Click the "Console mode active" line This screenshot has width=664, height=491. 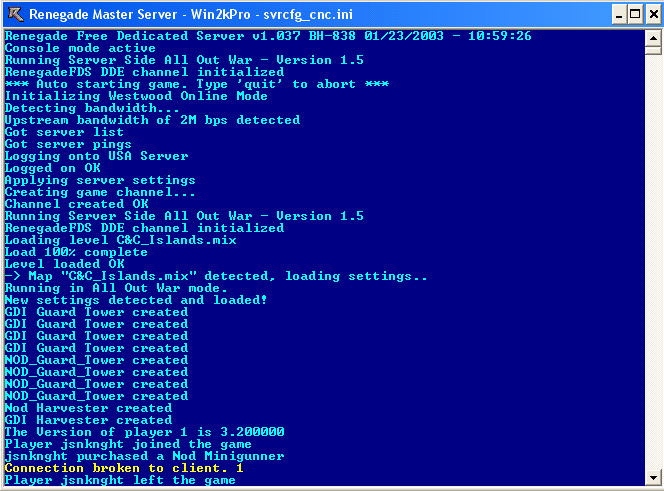point(80,48)
